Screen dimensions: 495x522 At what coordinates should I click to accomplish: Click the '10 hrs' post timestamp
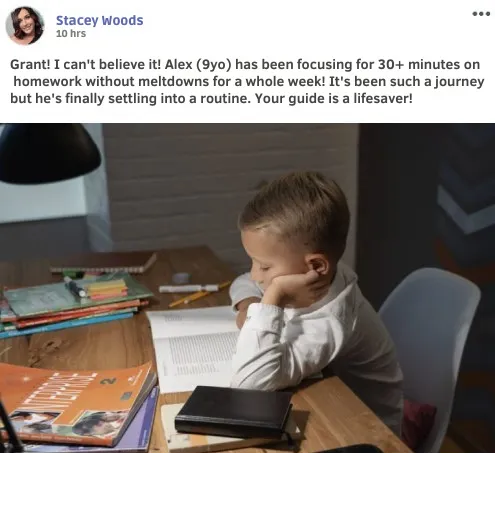(x=71, y=34)
